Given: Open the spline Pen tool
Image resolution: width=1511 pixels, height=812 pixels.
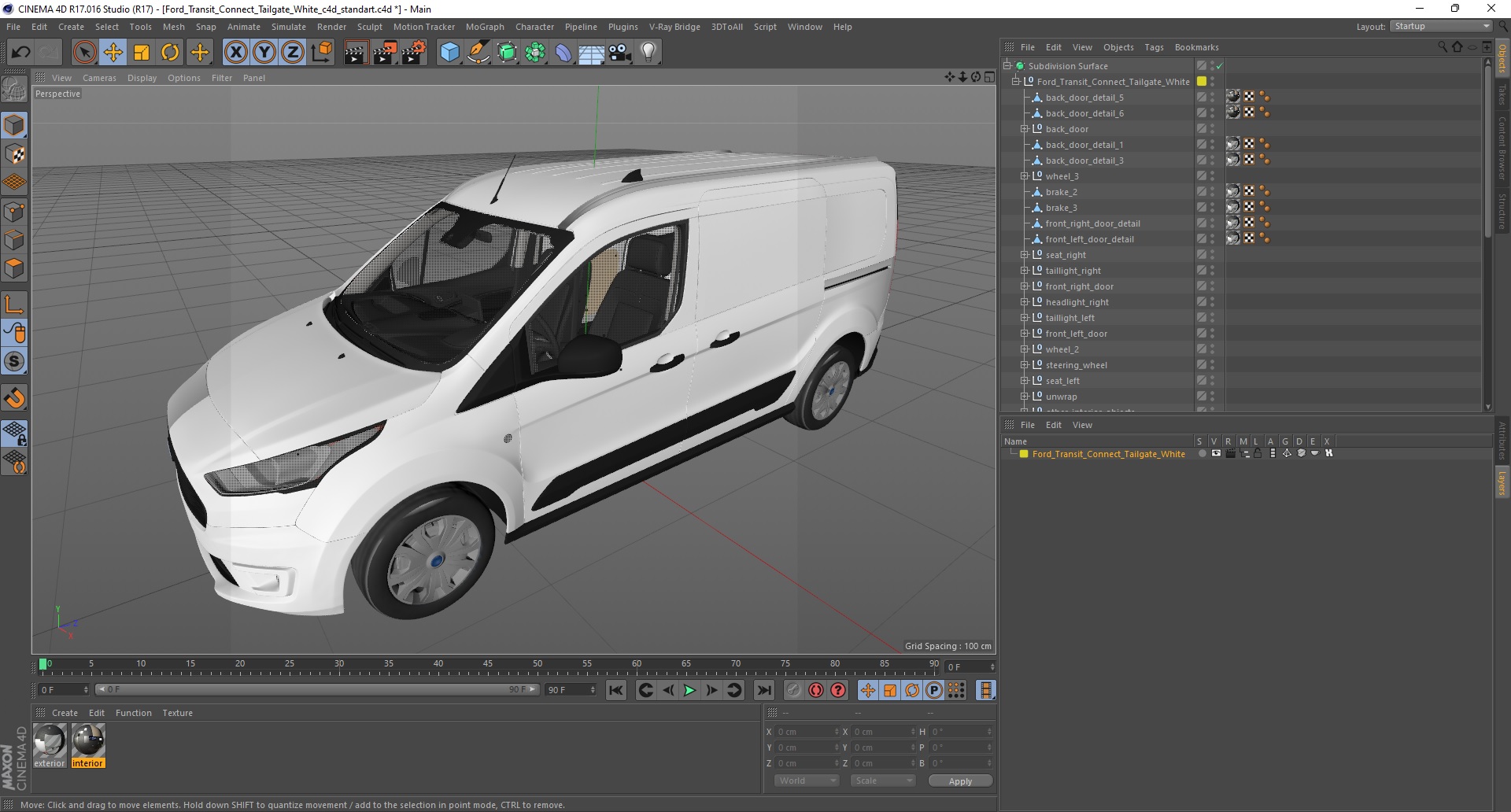Looking at the screenshot, I should [x=478, y=53].
